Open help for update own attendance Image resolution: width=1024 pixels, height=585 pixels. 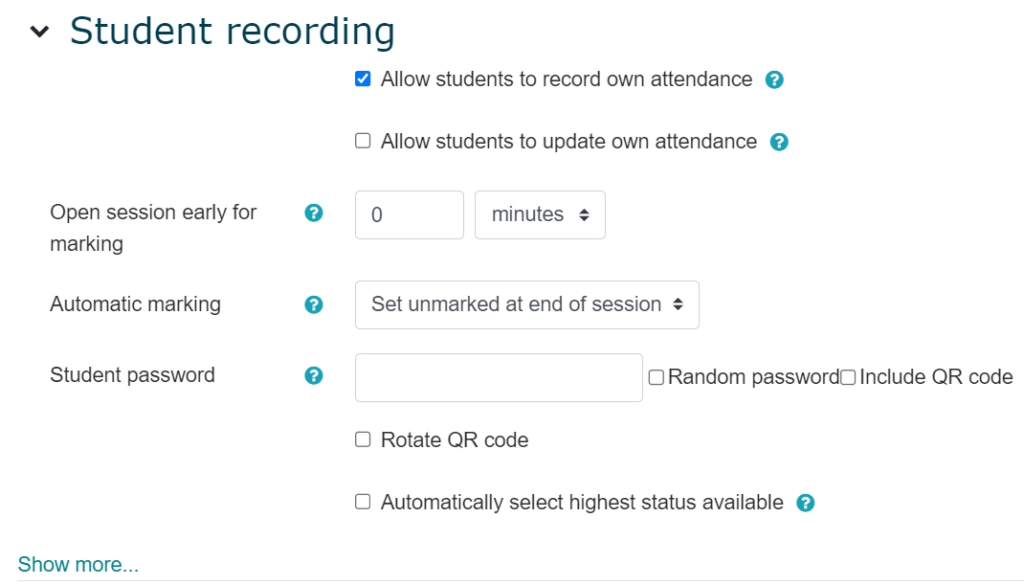tap(779, 142)
